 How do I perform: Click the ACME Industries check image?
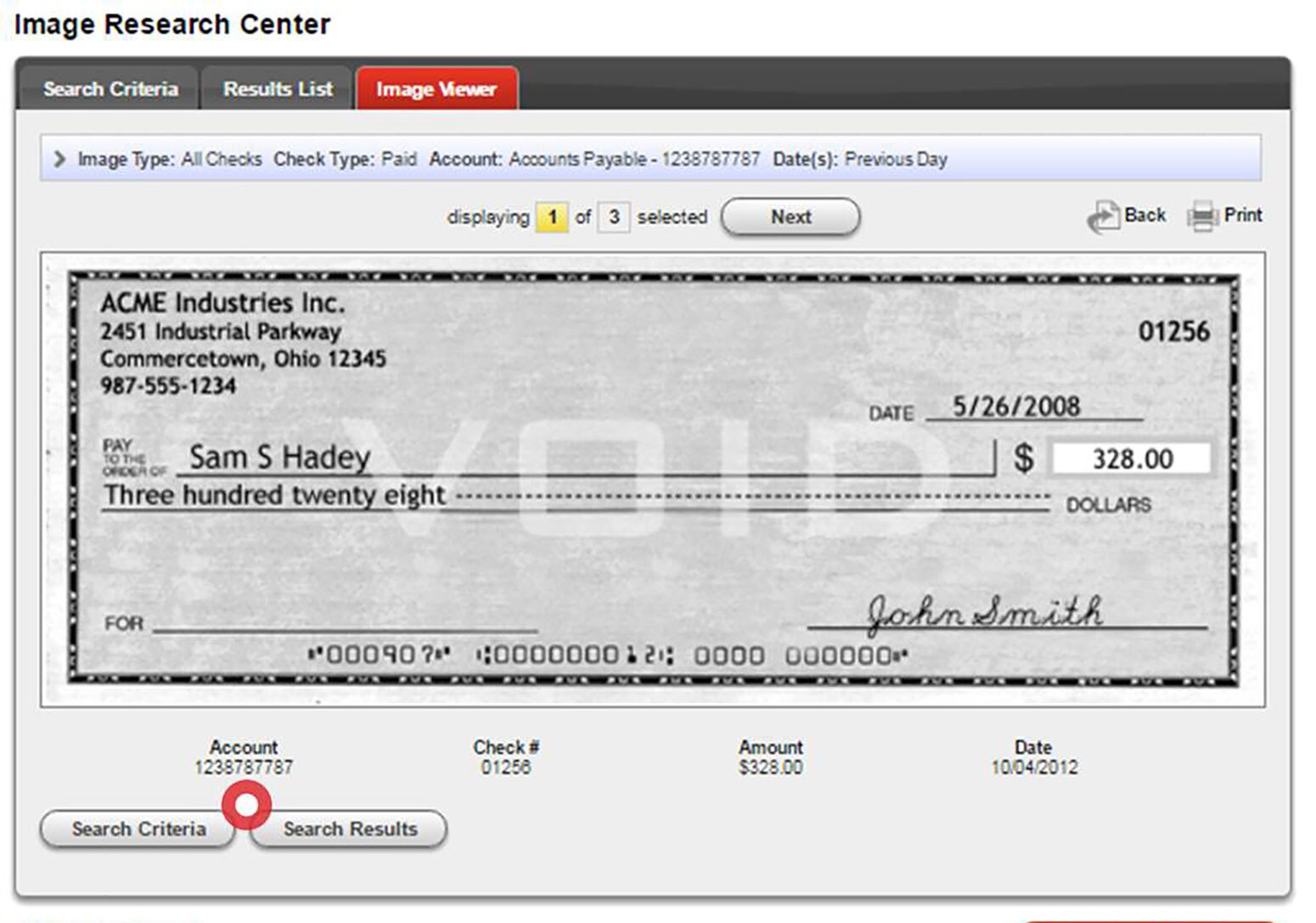click(x=652, y=479)
